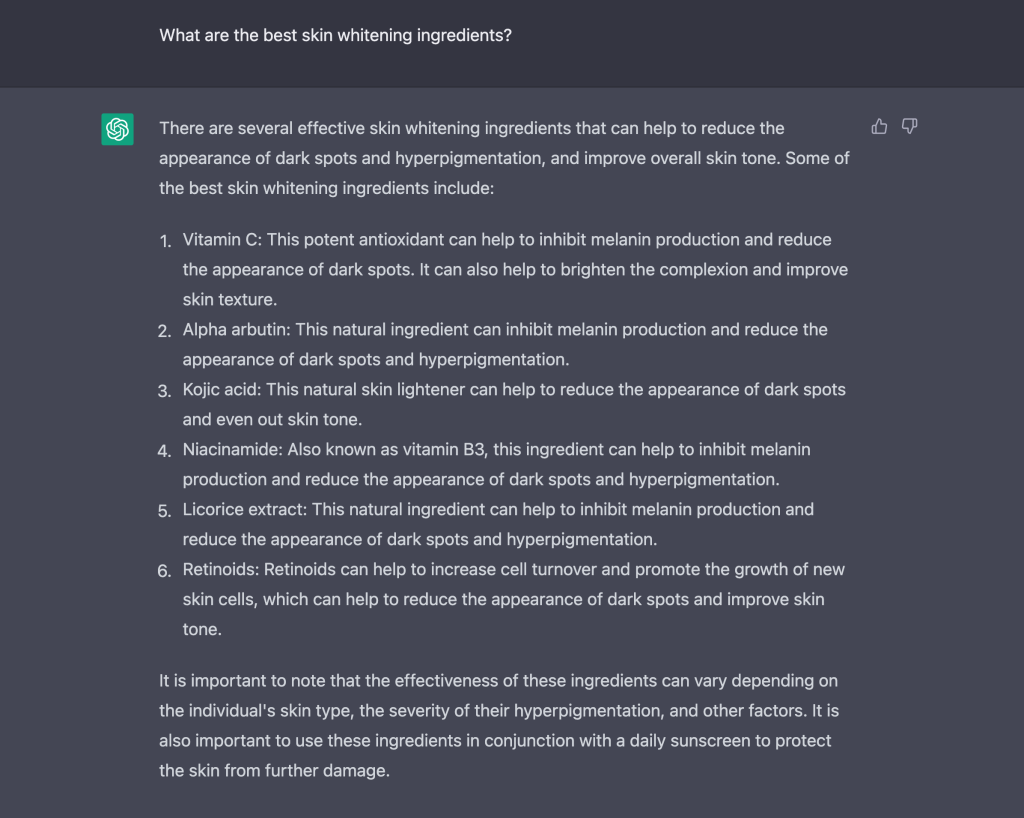Click the list number "6." marker
The image size is (1024, 818).
click(x=165, y=571)
